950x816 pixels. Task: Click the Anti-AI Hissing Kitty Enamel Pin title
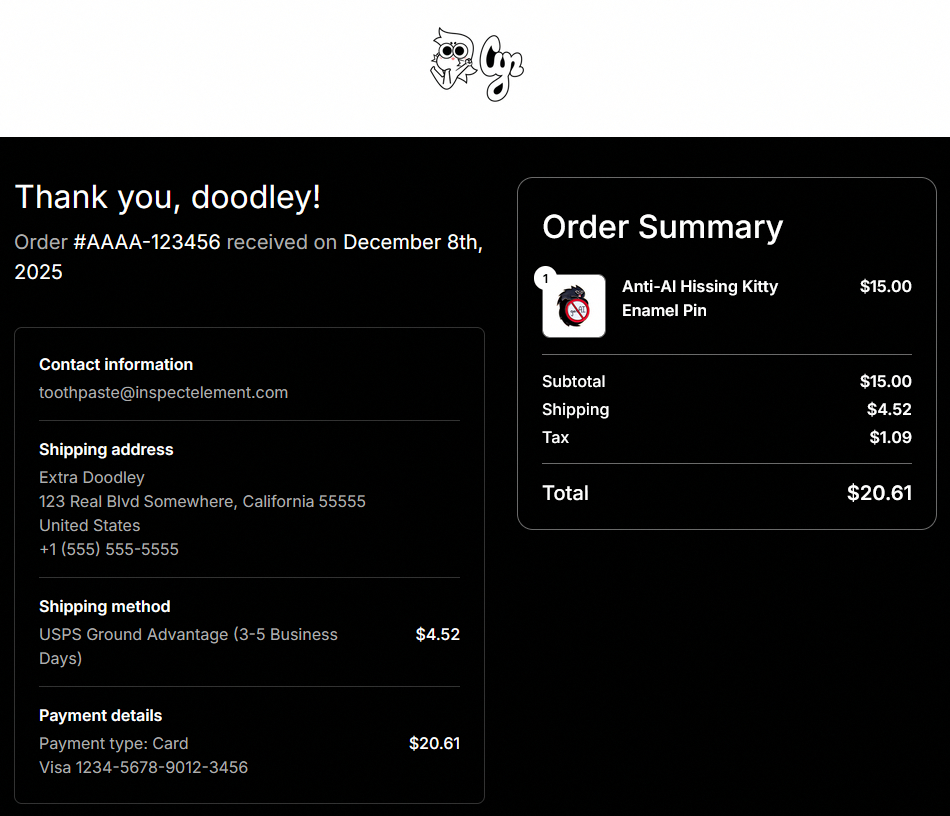pyautogui.click(x=700, y=298)
